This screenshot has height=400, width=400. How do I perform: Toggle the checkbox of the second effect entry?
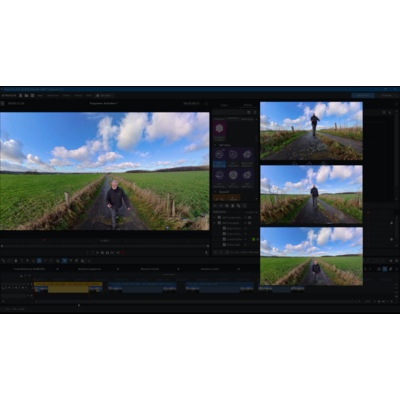[x=219, y=223]
